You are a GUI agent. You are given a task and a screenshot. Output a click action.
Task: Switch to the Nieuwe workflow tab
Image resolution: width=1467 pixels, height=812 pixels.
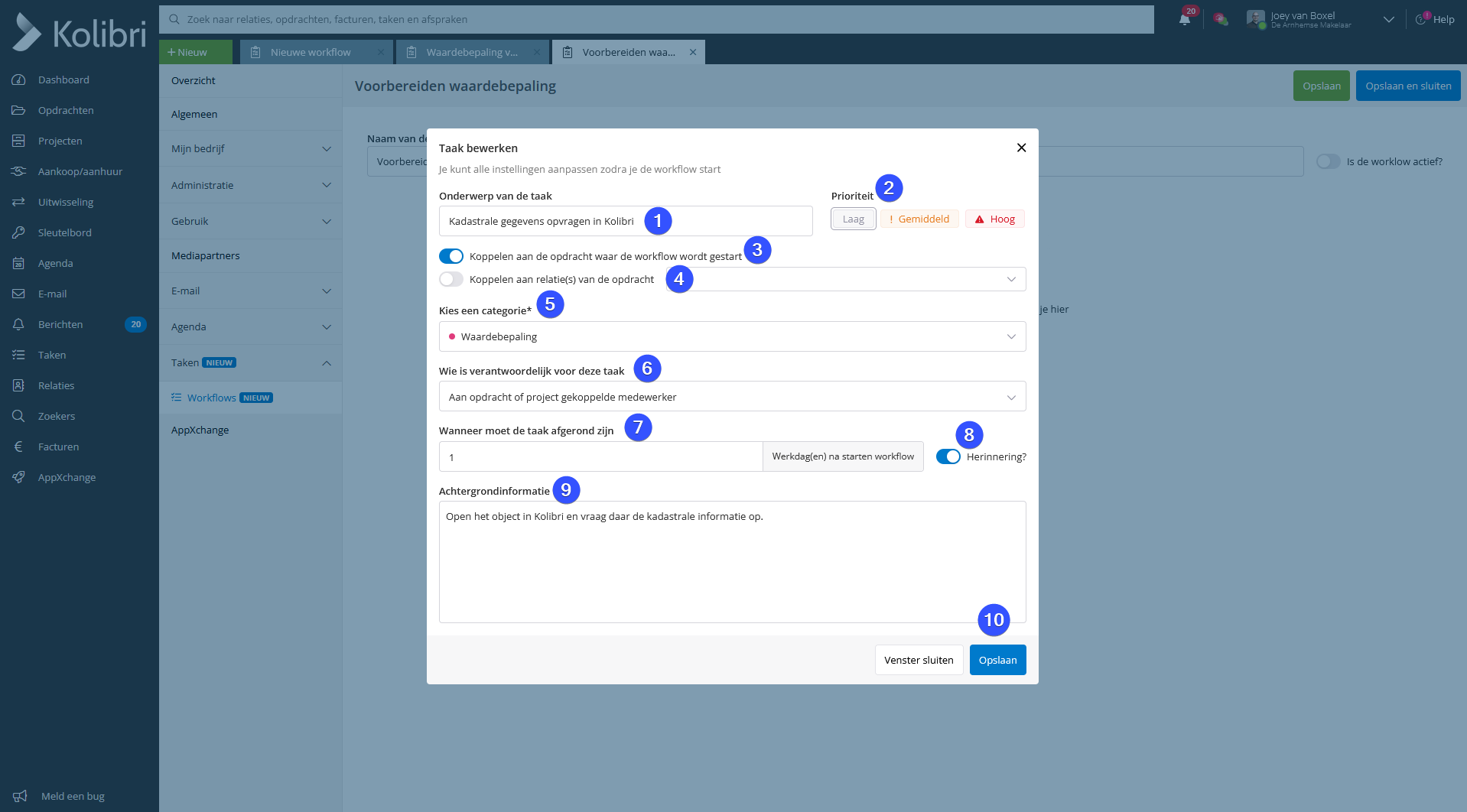pos(311,52)
